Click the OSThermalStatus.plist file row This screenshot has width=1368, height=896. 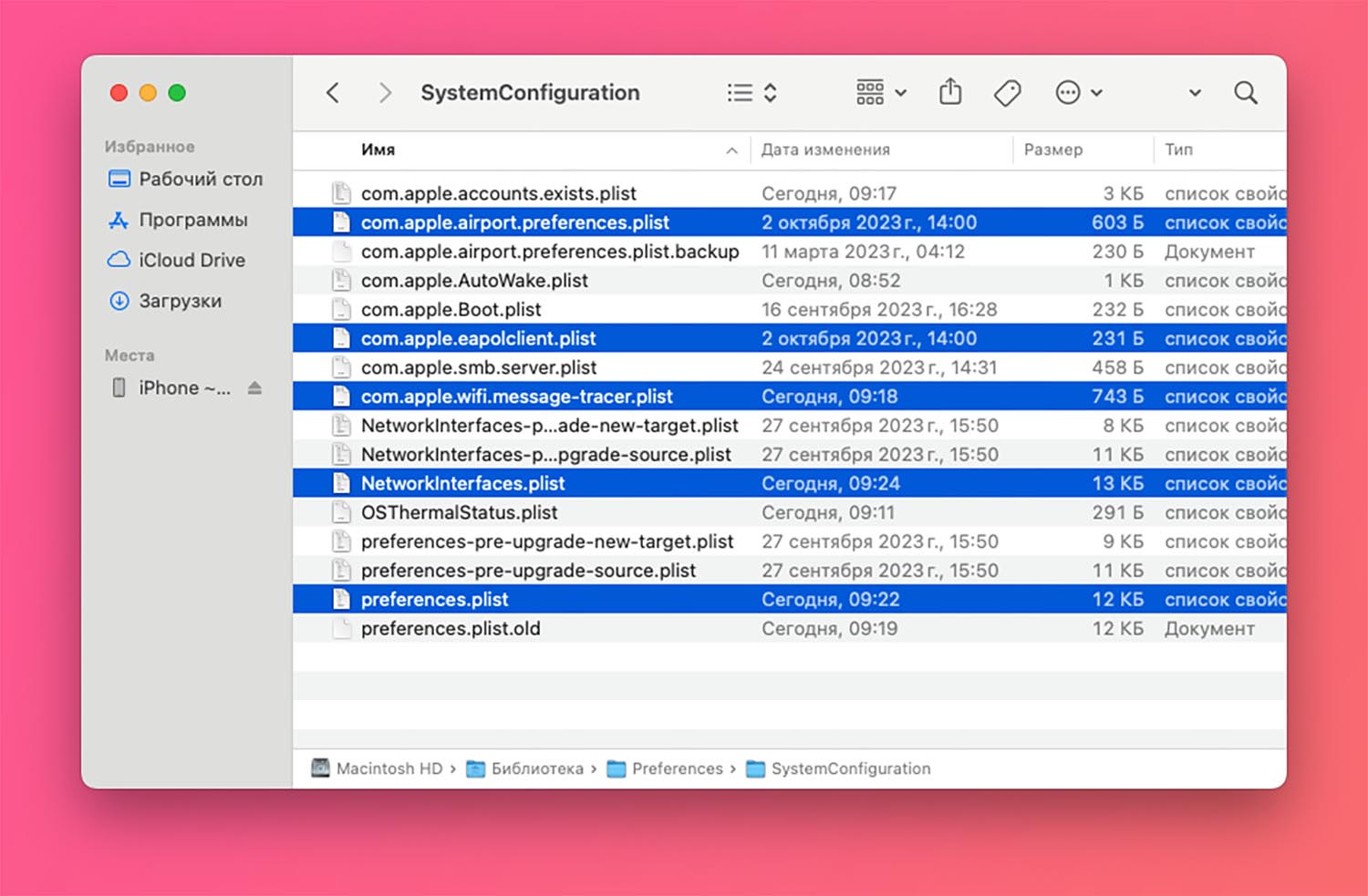coord(459,512)
